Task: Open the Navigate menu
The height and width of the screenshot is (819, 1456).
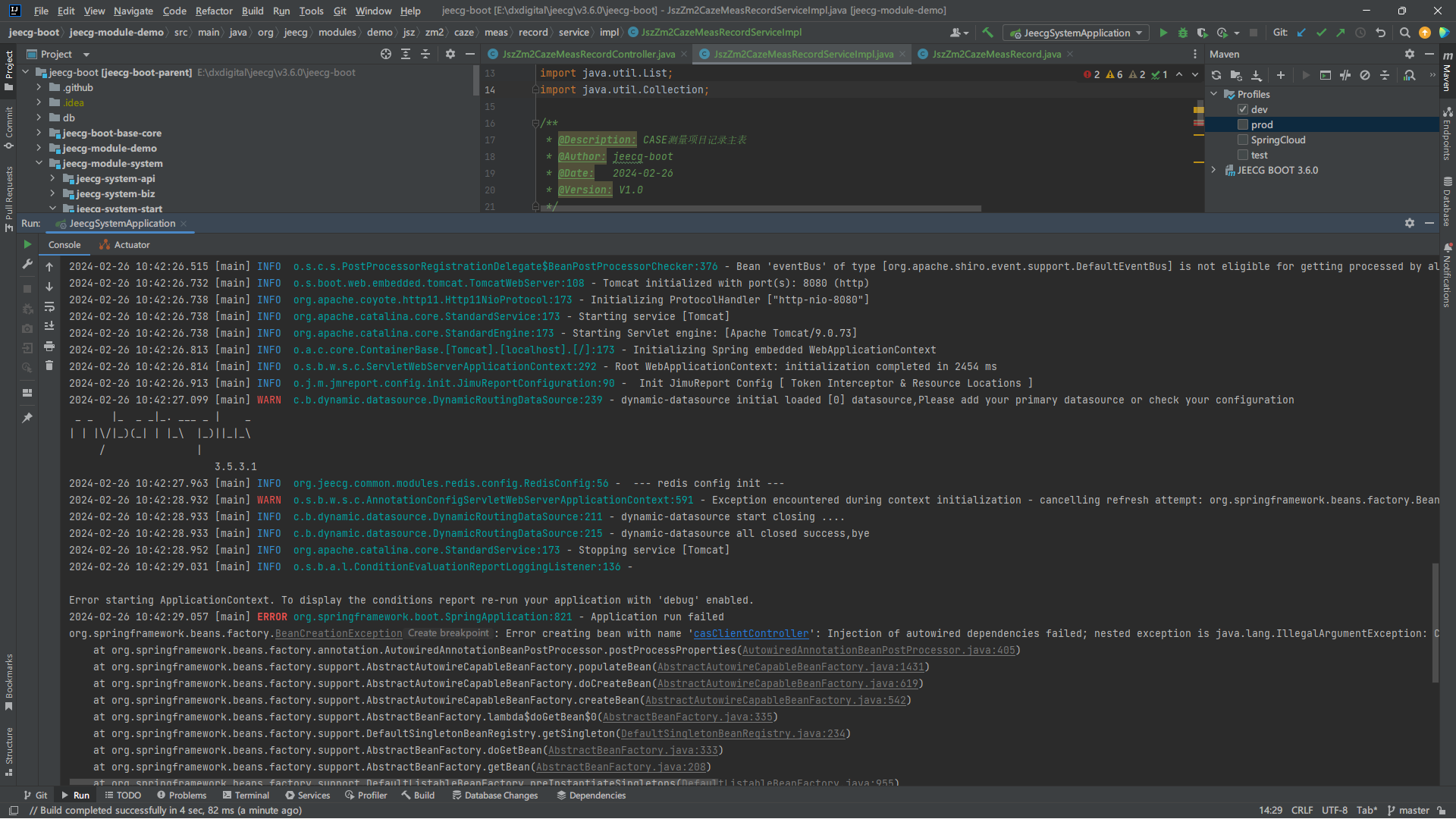Action: point(133,11)
